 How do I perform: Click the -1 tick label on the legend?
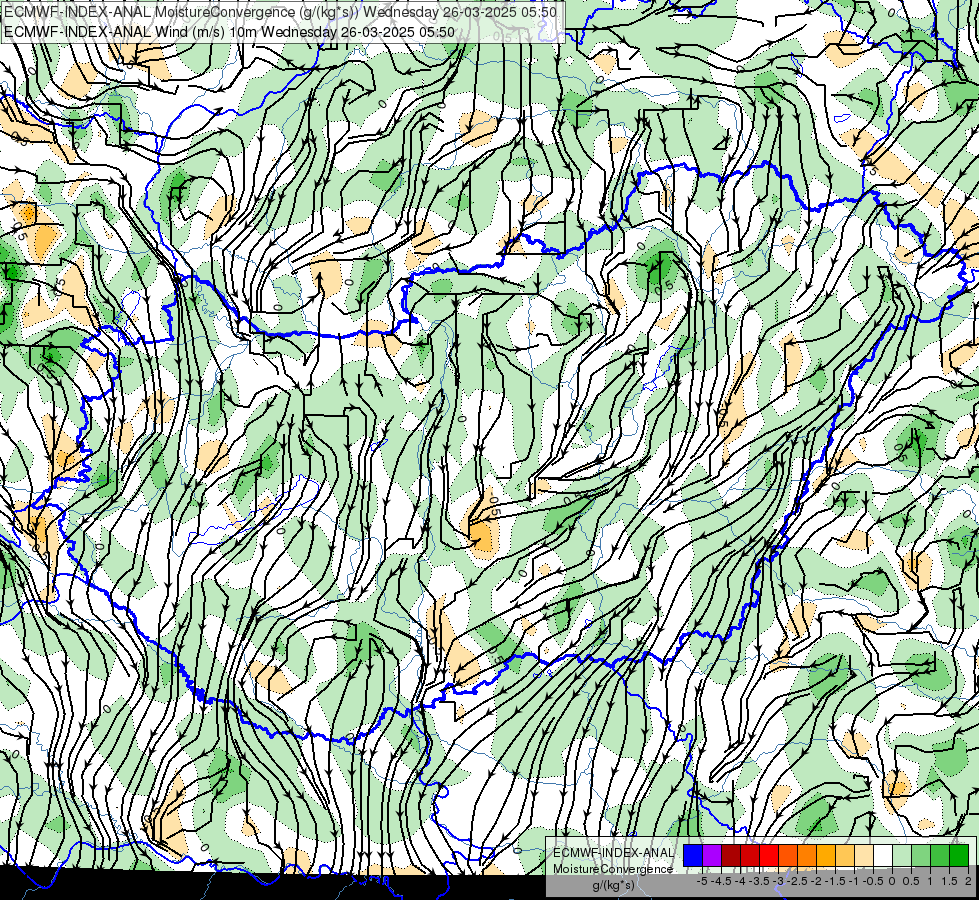click(x=854, y=881)
